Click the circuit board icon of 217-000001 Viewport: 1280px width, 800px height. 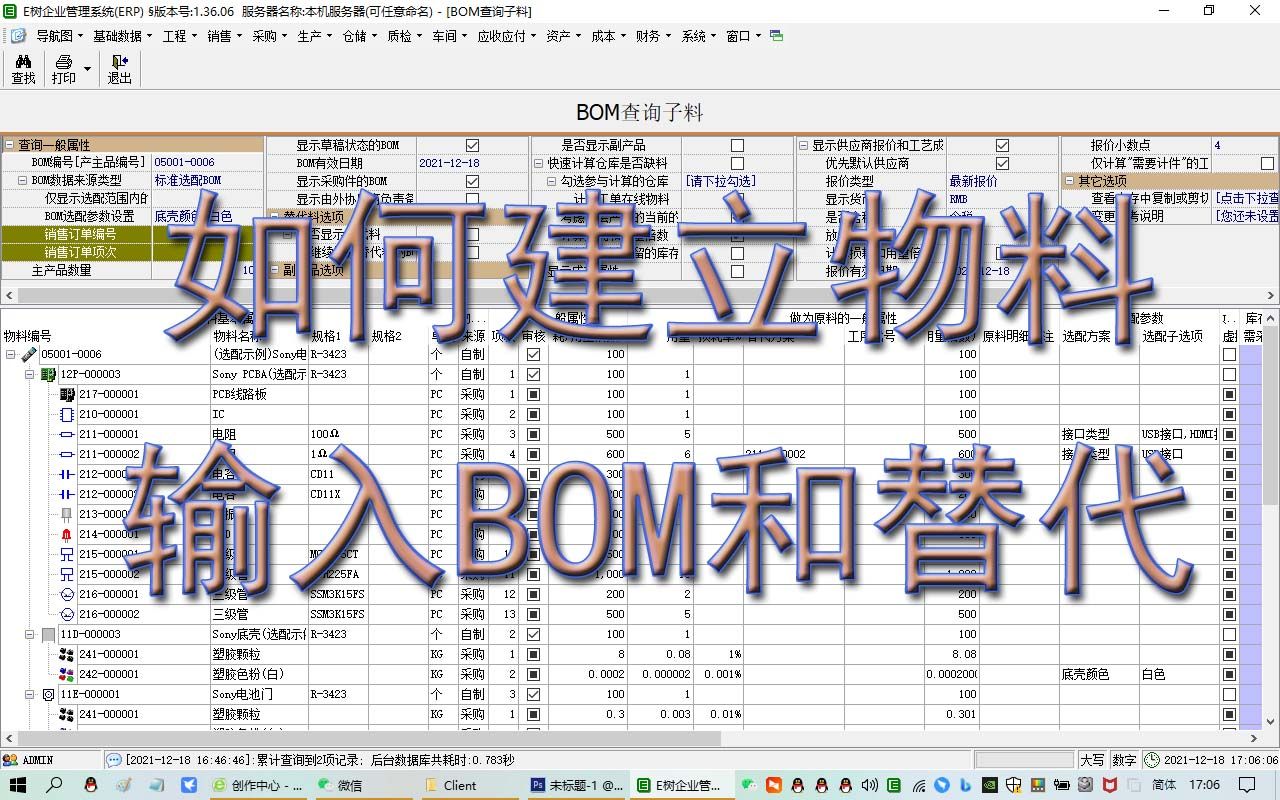click(67, 394)
